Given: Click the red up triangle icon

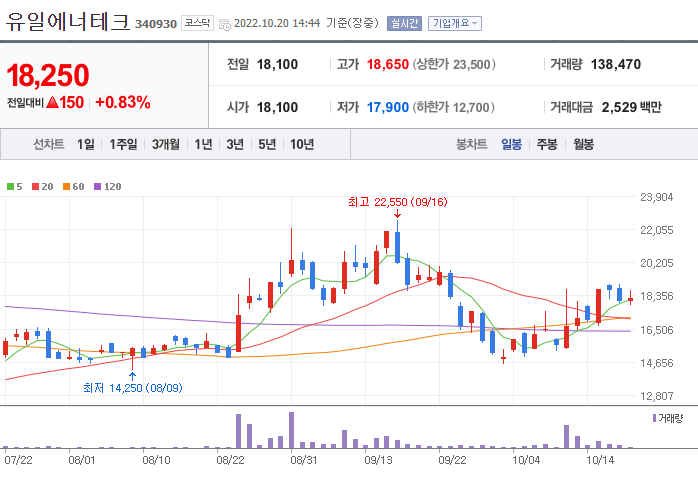Looking at the screenshot, I should pos(53,102).
